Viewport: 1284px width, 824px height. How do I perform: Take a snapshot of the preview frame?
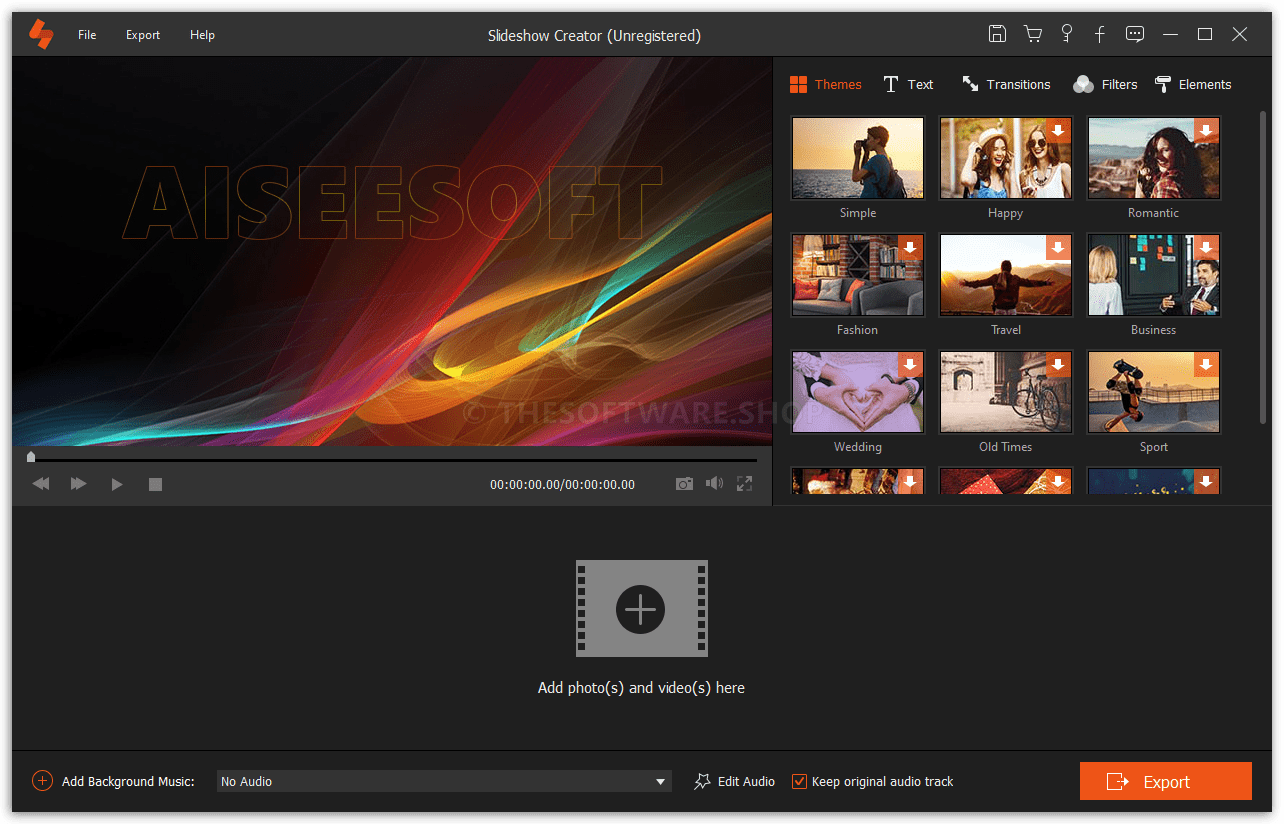pyautogui.click(x=684, y=483)
